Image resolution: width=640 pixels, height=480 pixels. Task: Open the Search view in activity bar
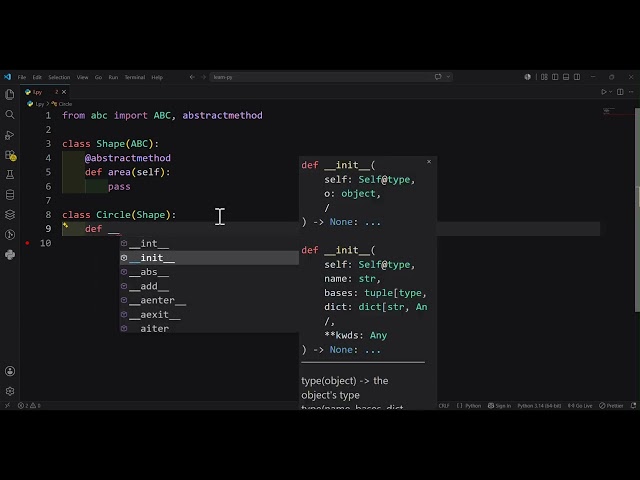point(10,114)
